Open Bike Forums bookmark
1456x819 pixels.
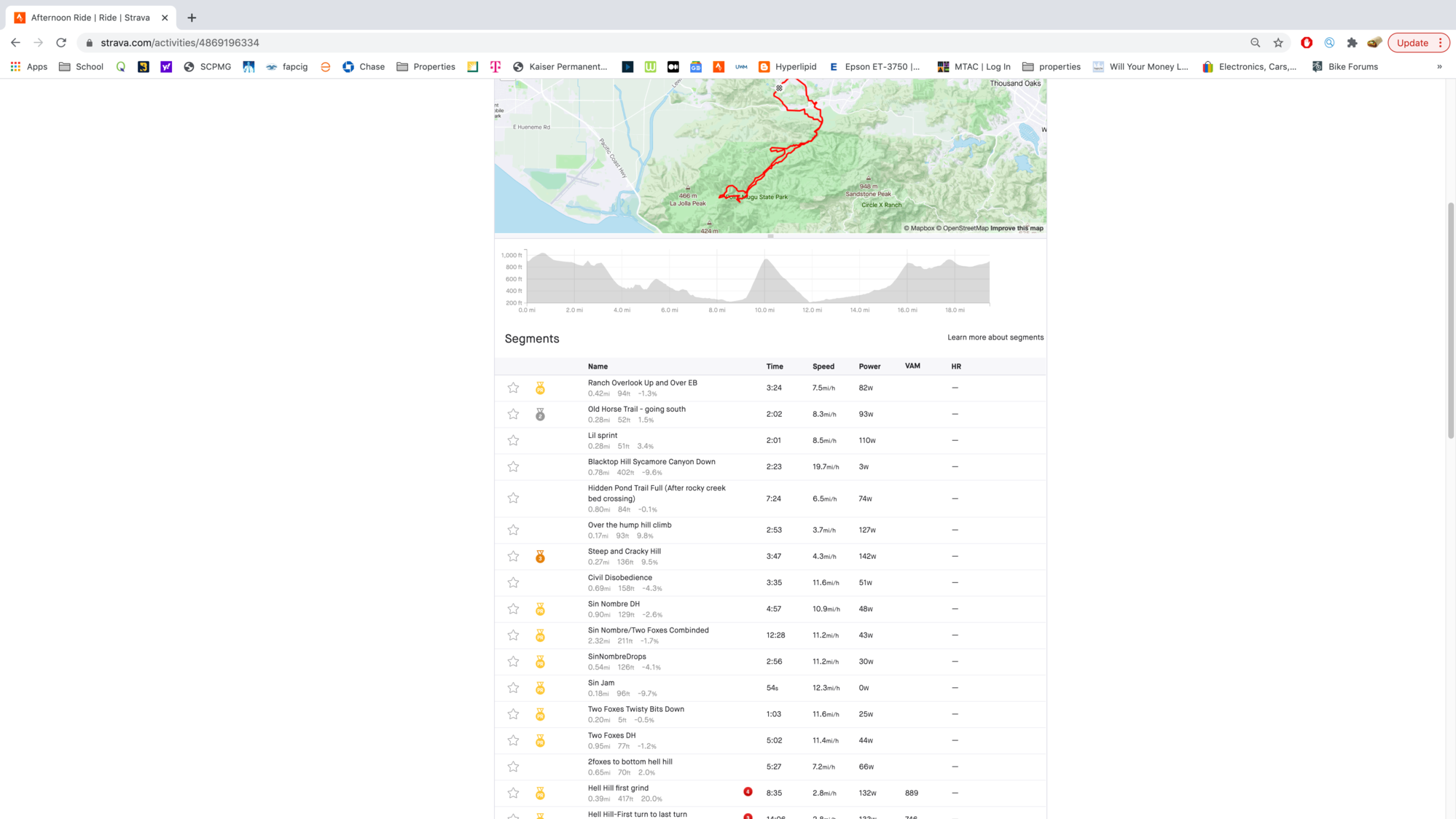pyautogui.click(x=1345, y=66)
